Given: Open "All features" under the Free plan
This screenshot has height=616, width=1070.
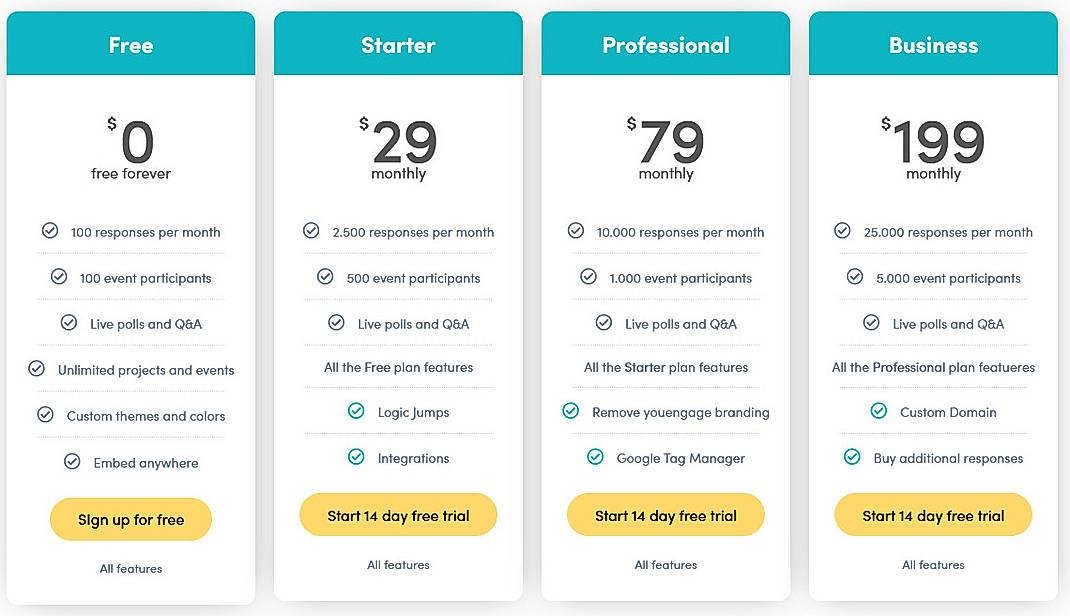Looking at the screenshot, I should pos(130,568).
